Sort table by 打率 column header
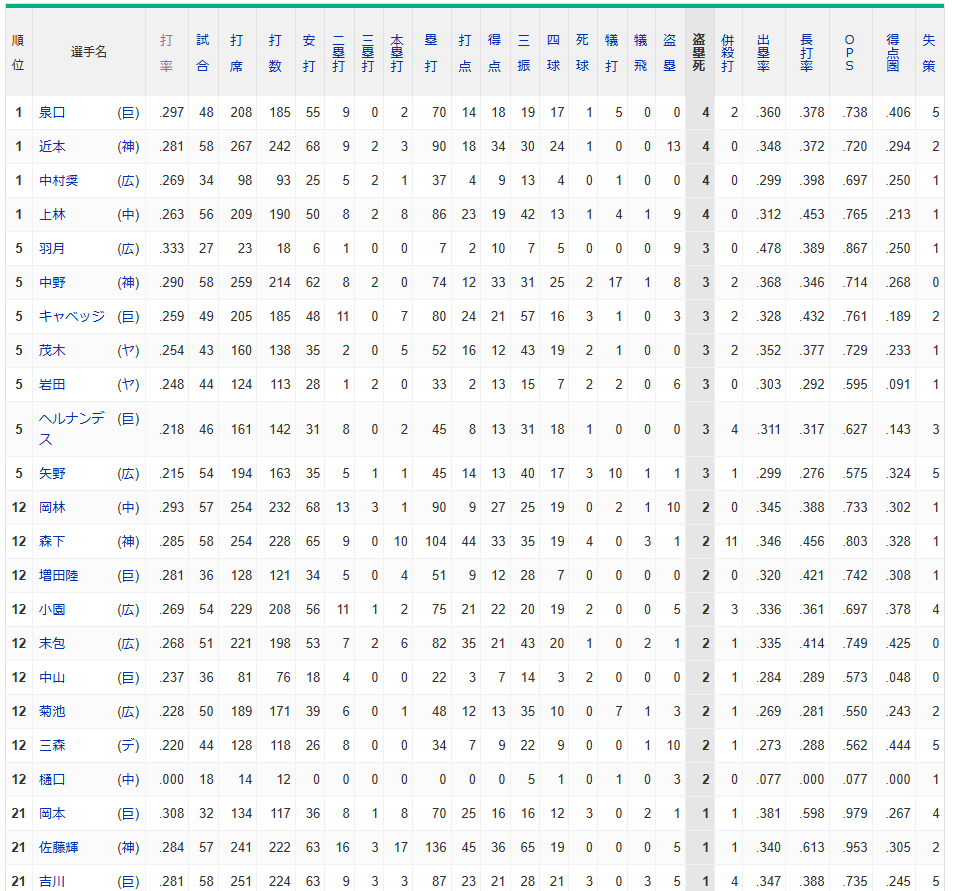Screen dimensions: 955x891 pyautogui.click(x=166, y=53)
